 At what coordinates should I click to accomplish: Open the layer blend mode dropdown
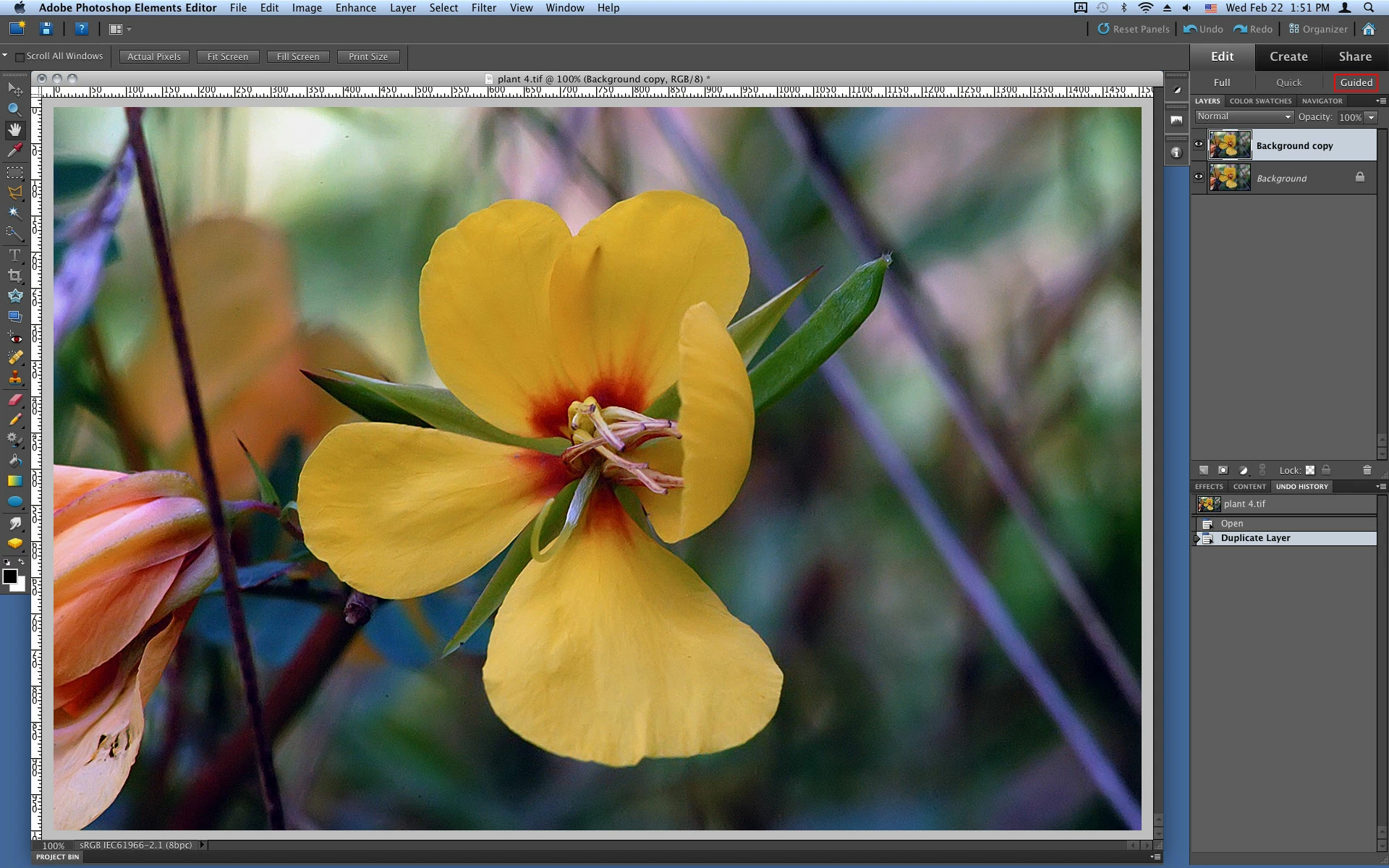coord(1244,117)
